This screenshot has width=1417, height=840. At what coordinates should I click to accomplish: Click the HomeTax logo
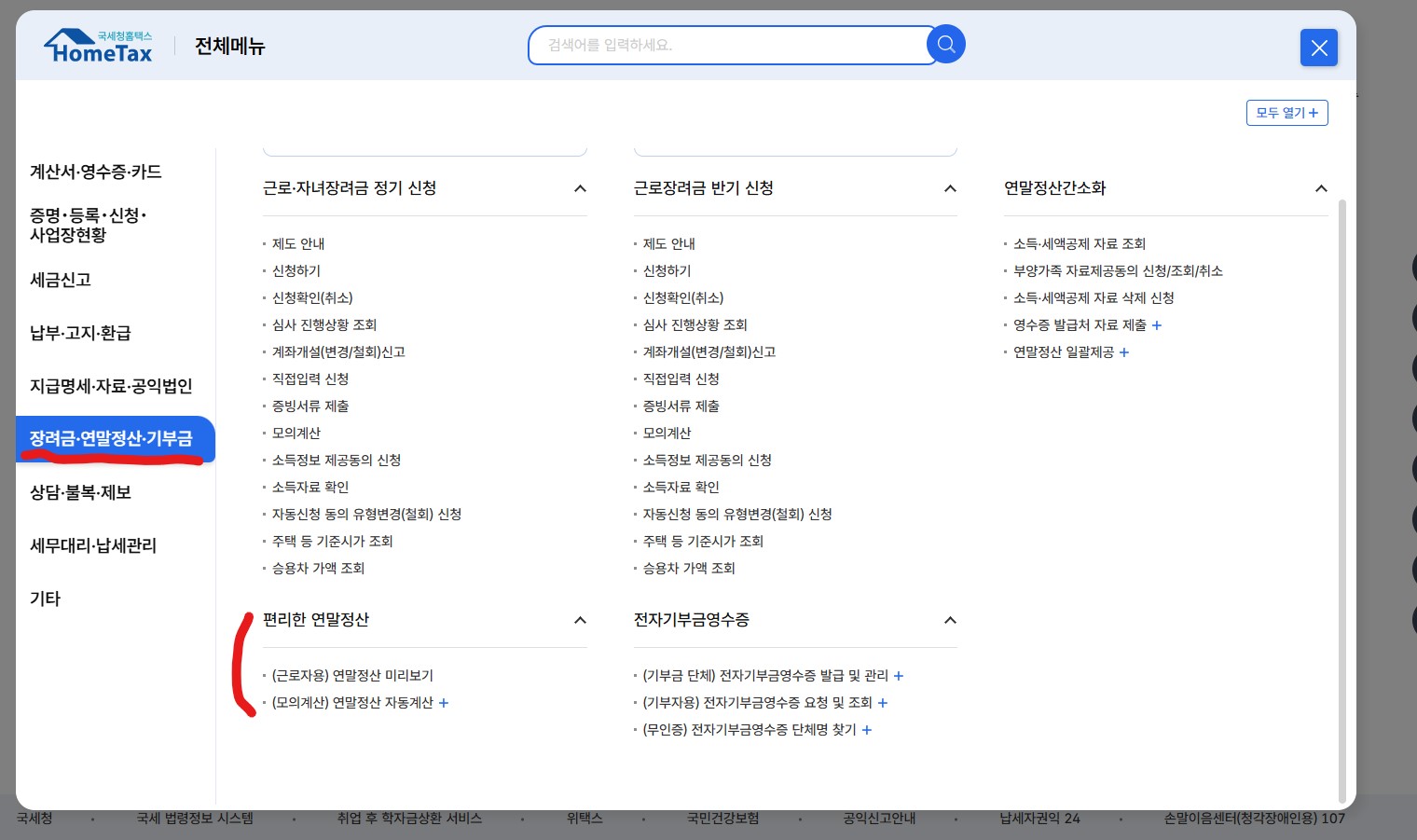pos(98,47)
